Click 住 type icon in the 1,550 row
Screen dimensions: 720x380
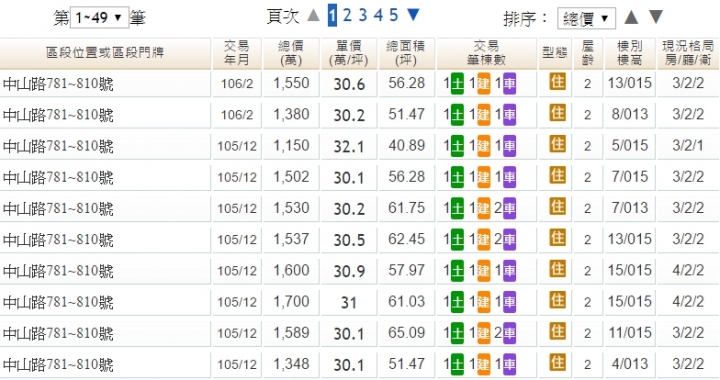pyautogui.click(x=557, y=82)
